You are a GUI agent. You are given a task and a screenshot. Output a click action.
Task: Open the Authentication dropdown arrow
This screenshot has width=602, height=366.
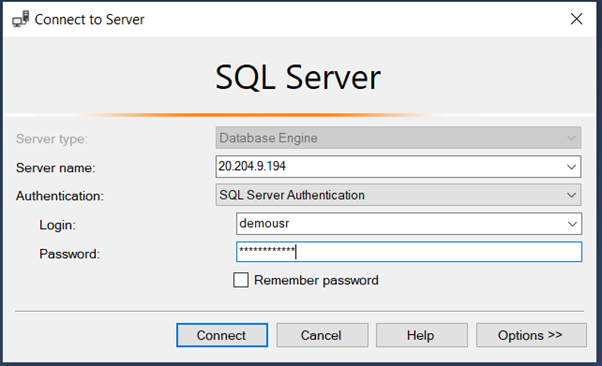pyautogui.click(x=571, y=195)
